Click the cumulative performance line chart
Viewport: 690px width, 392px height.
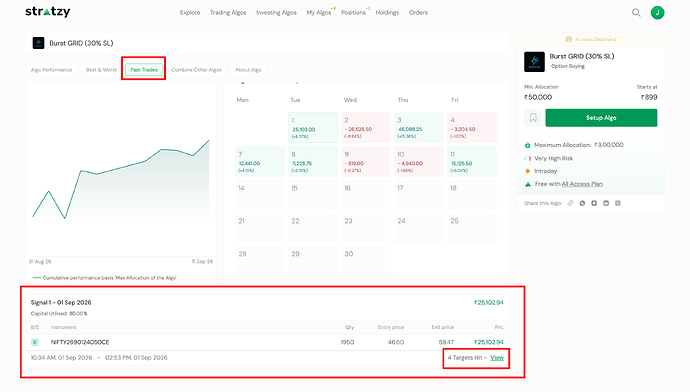tap(121, 180)
